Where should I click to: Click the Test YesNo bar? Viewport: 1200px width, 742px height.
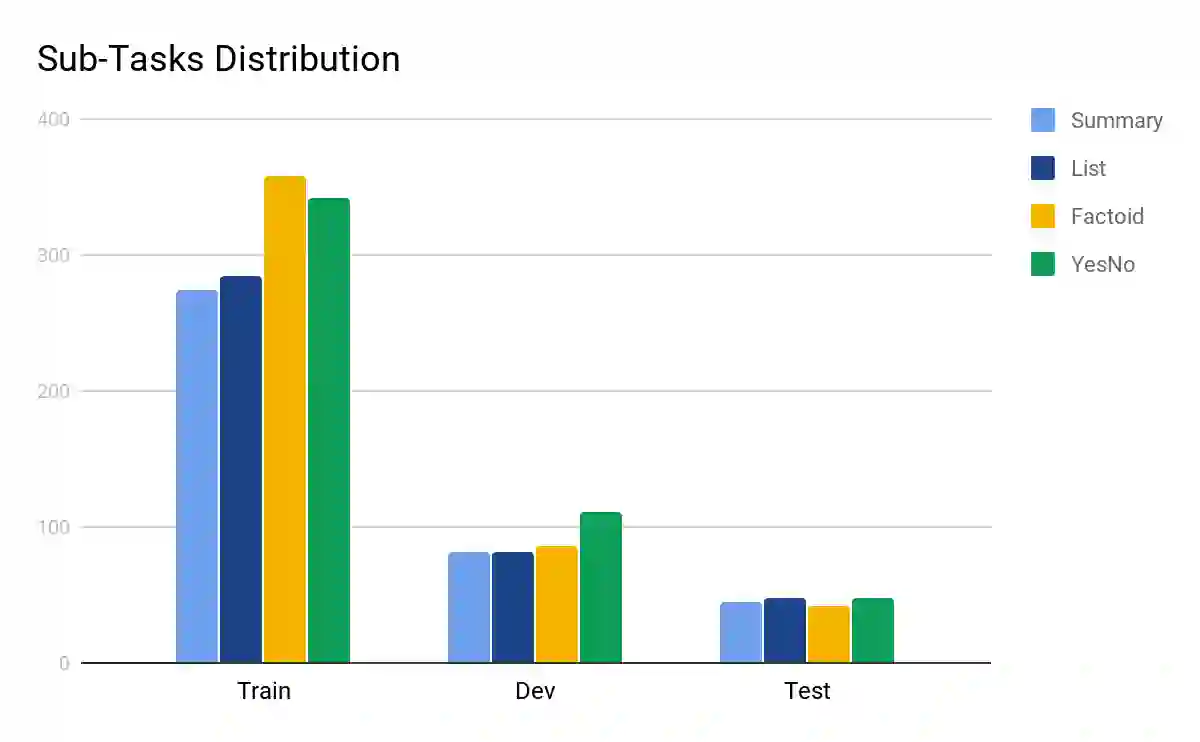click(x=873, y=630)
